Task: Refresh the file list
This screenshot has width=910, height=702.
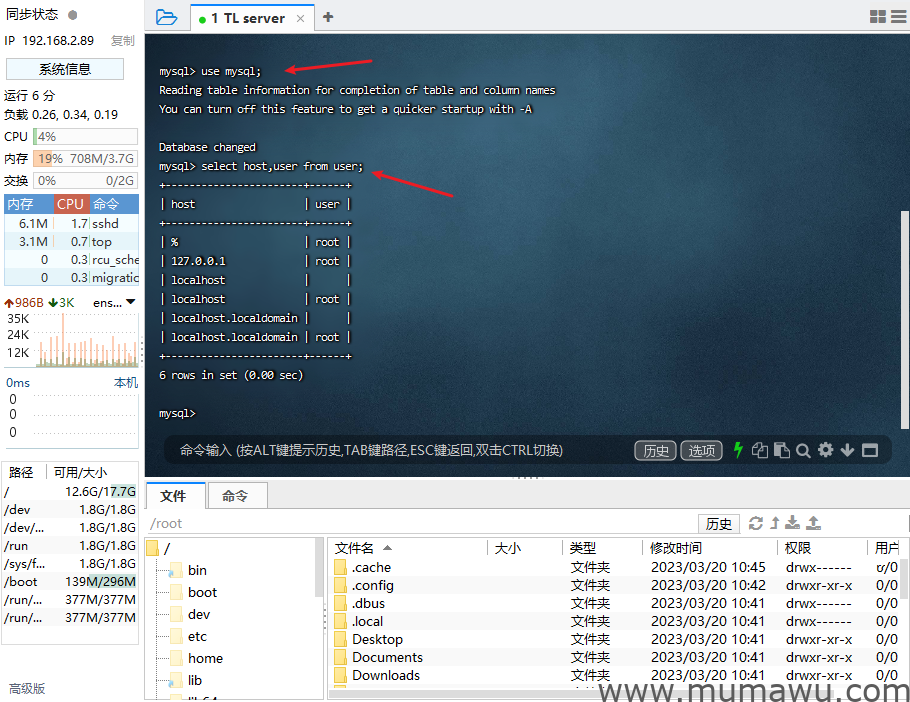Action: click(x=757, y=523)
